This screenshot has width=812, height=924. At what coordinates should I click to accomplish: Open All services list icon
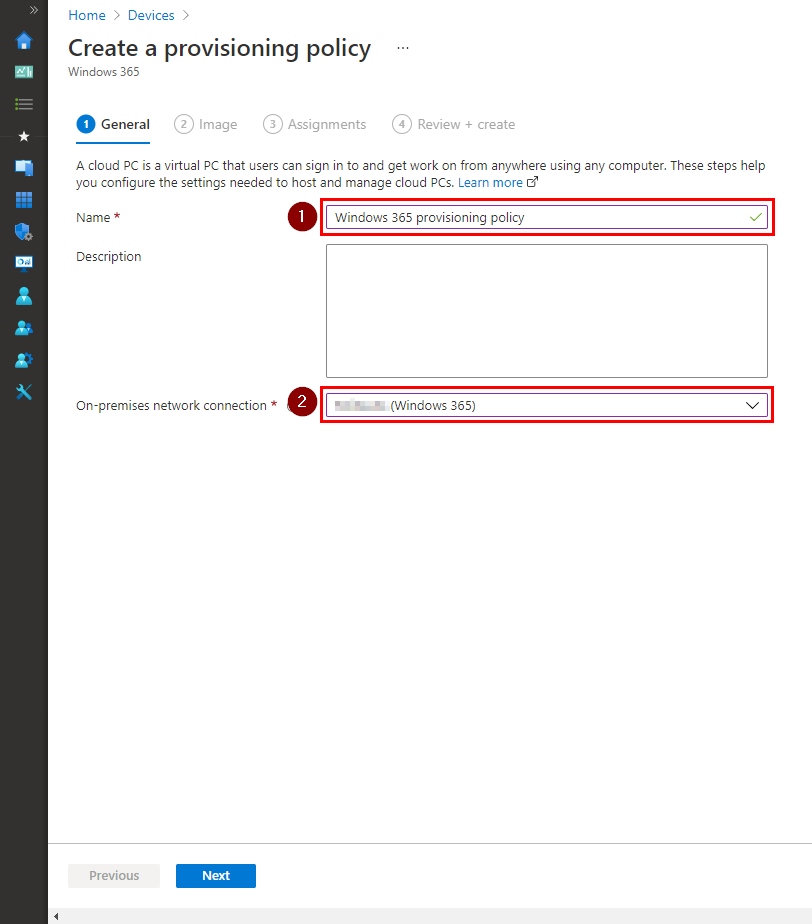pos(24,104)
